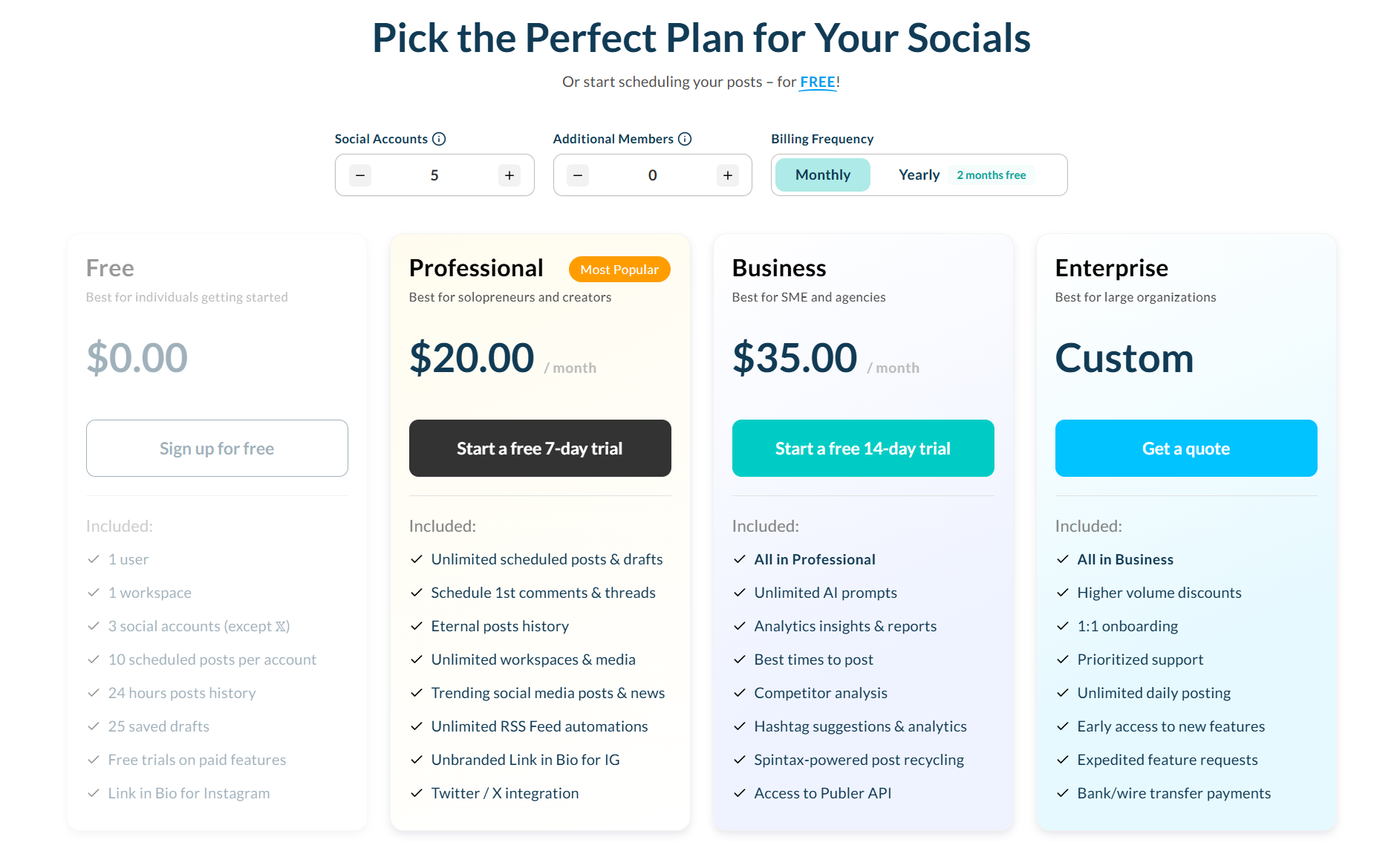
Task: Click checkmark beside 'Access to Publer API'
Action: pyautogui.click(x=740, y=793)
